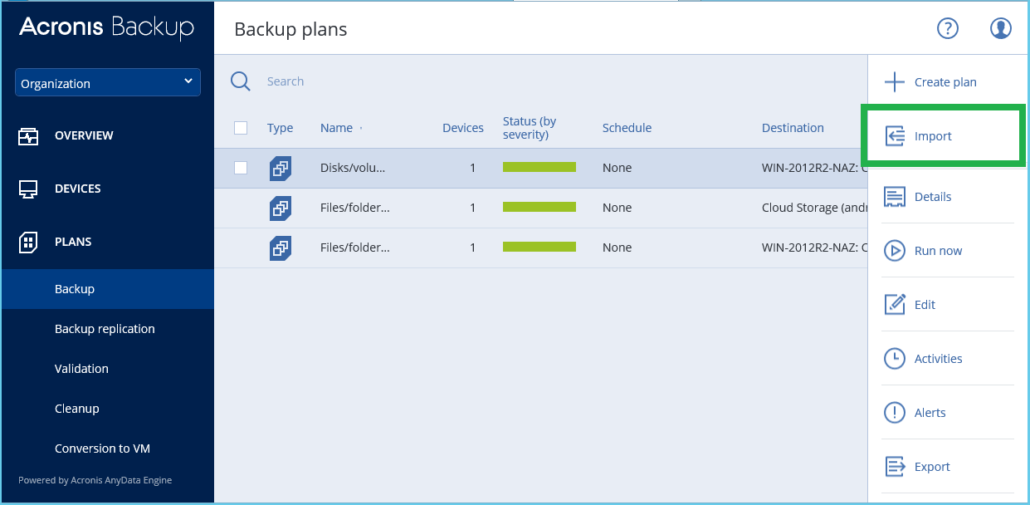Open the user account profile icon
The height and width of the screenshot is (505, 1030).
click(x=1001, y=28)
